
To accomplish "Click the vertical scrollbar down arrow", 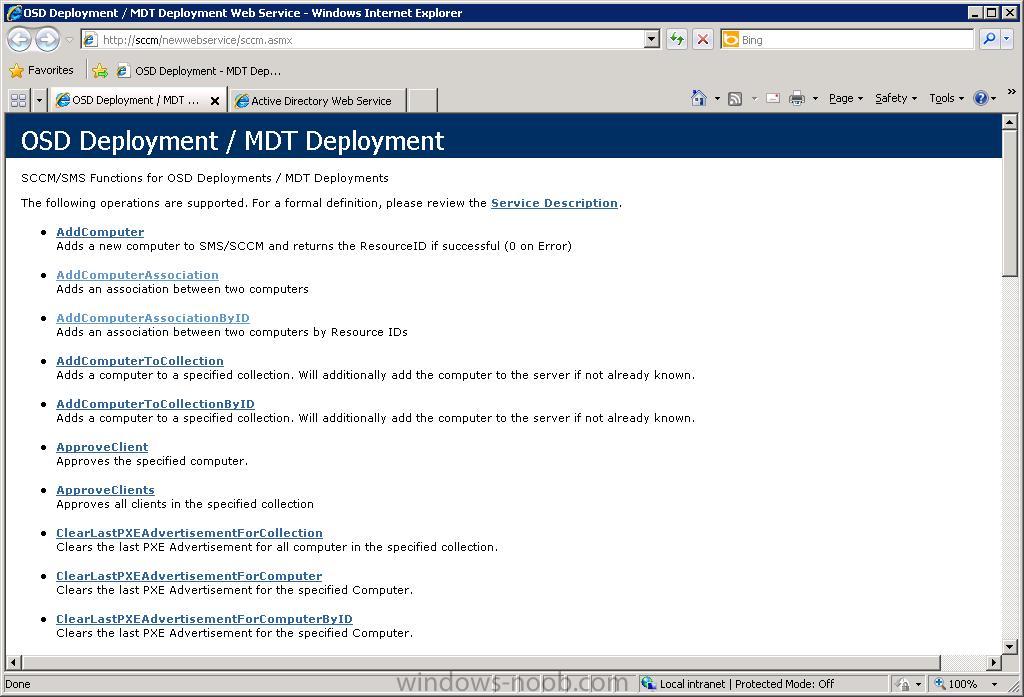I will [1010, 647].
